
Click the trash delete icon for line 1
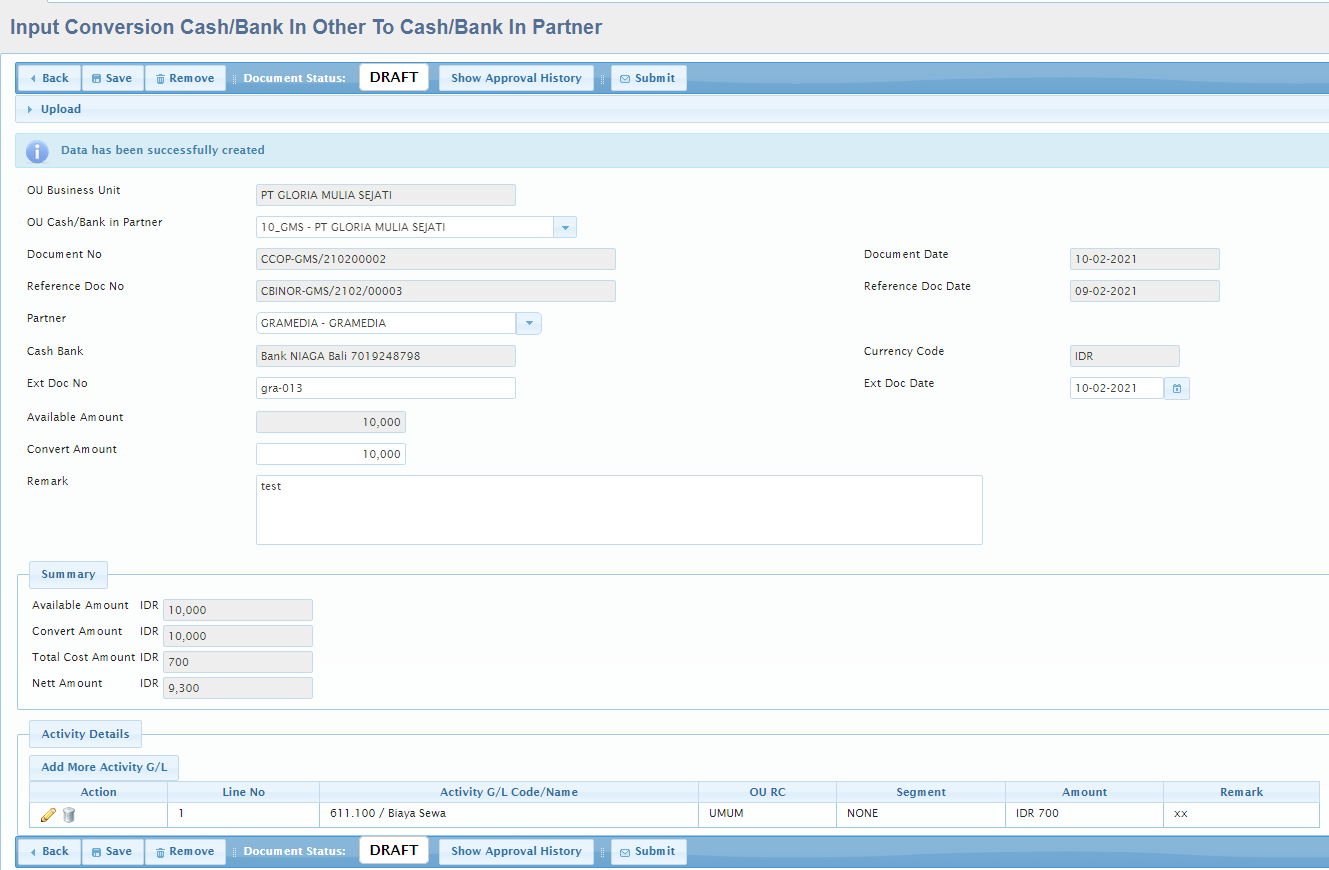click(69, 815)
